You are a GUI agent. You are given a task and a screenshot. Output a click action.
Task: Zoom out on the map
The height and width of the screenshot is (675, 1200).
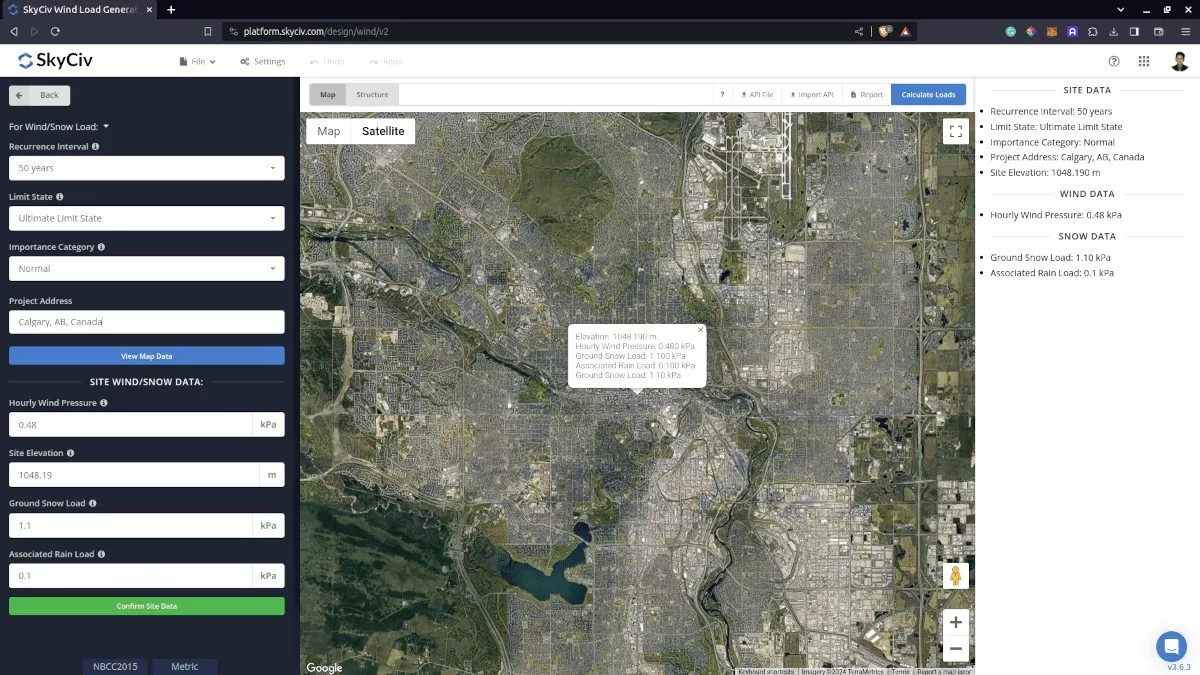pyautogui.click(x=955, y=649)
